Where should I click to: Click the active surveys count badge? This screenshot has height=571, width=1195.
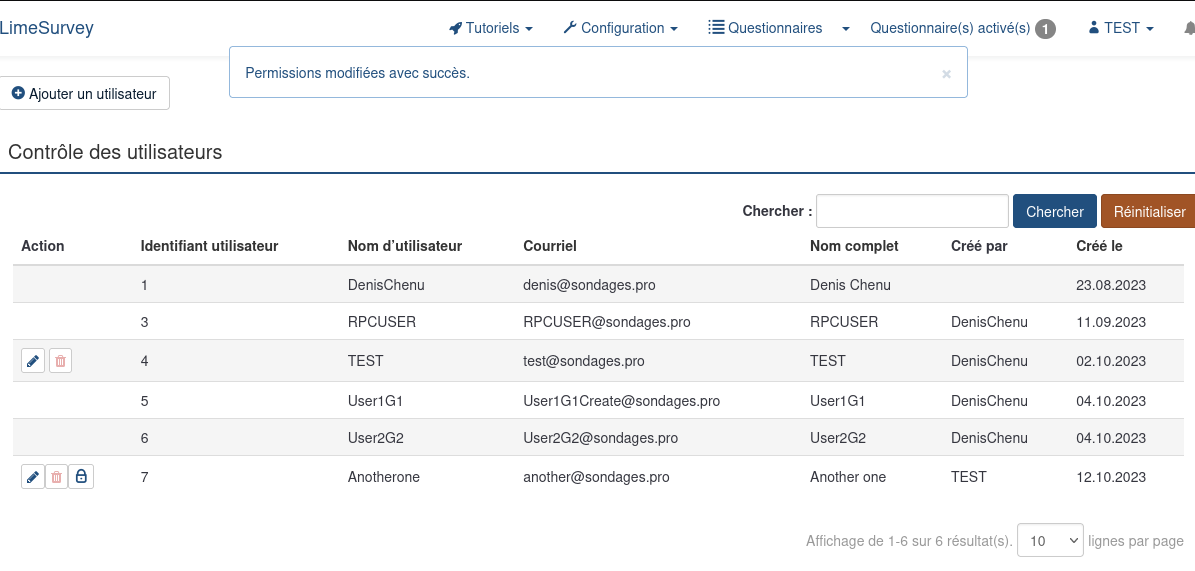coord(1045,29)
